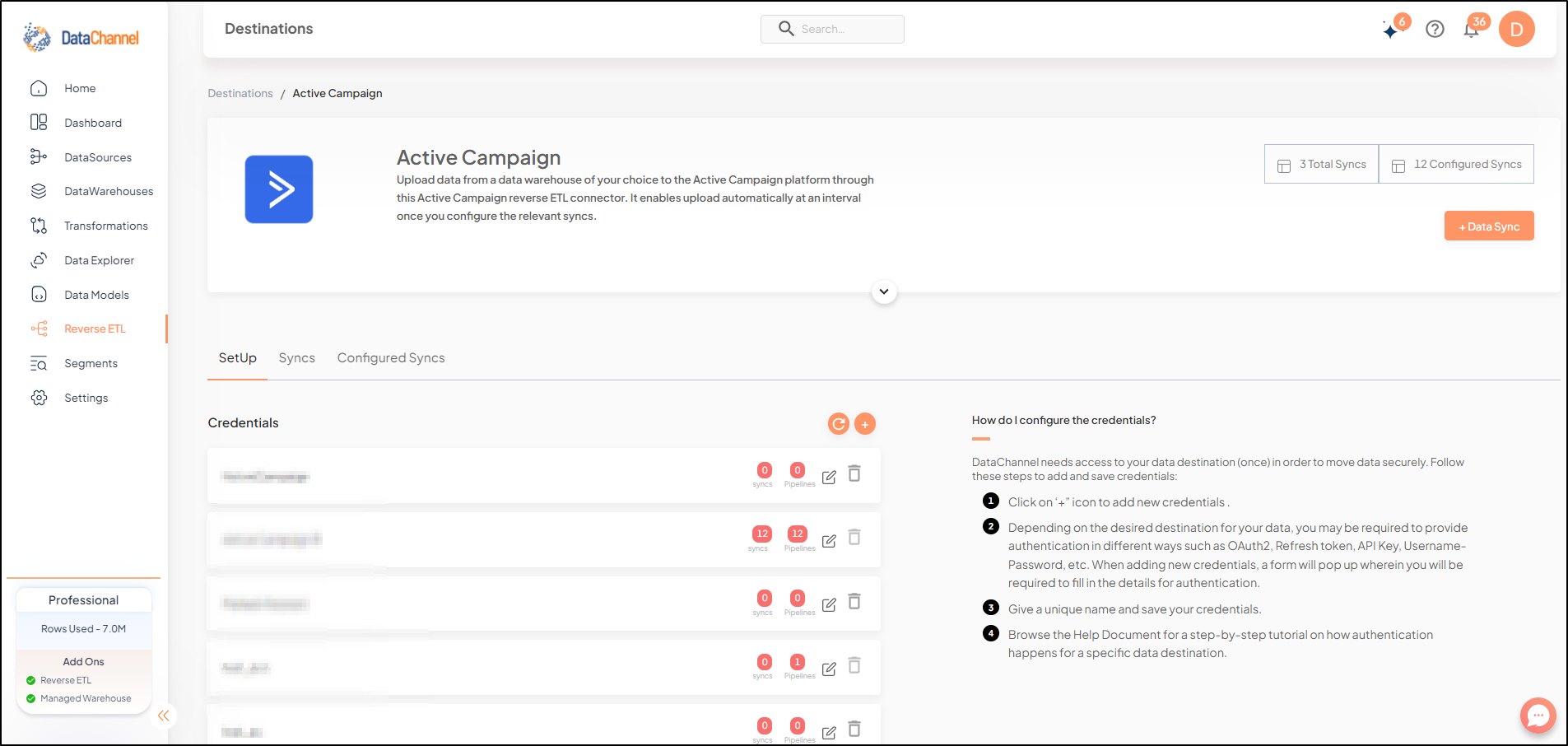
Task: Click the Settings sidebar label
Action: (86, 398)
